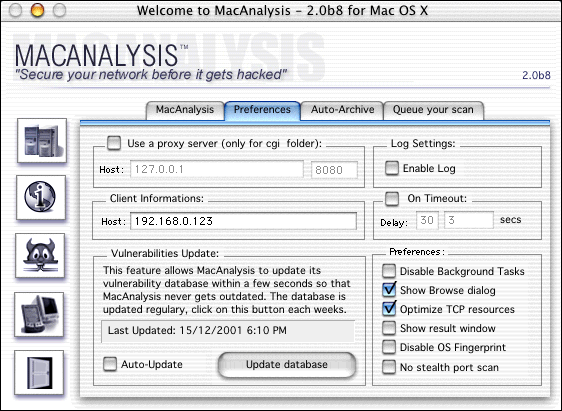Screen dimensions: 562x411
Task: Select the Preferences tab
Action: tap(262, 110)
